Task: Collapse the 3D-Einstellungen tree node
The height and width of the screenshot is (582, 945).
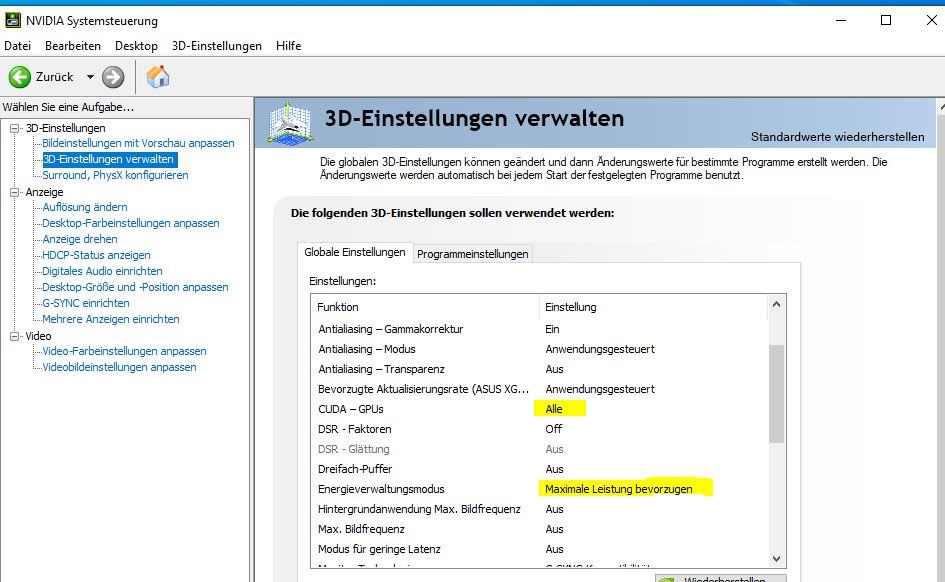Action: click(14, 128)
